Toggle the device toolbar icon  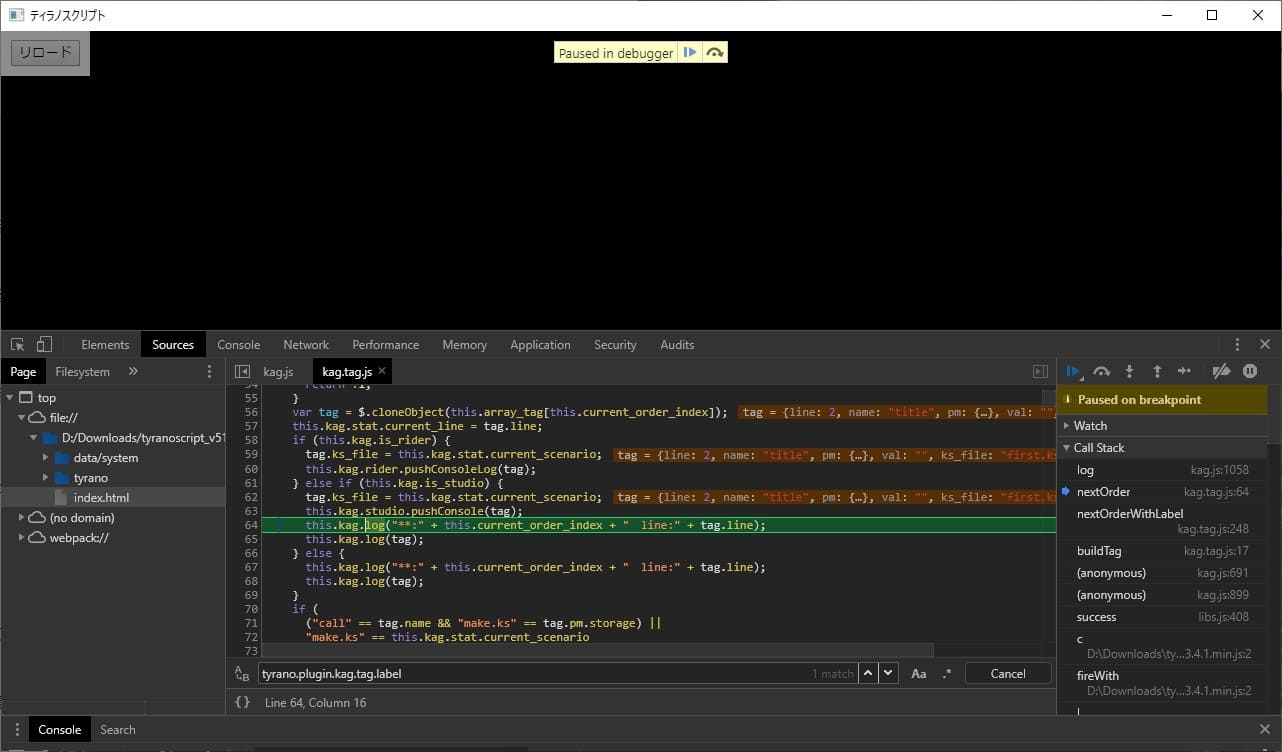(x=44, y=345)
